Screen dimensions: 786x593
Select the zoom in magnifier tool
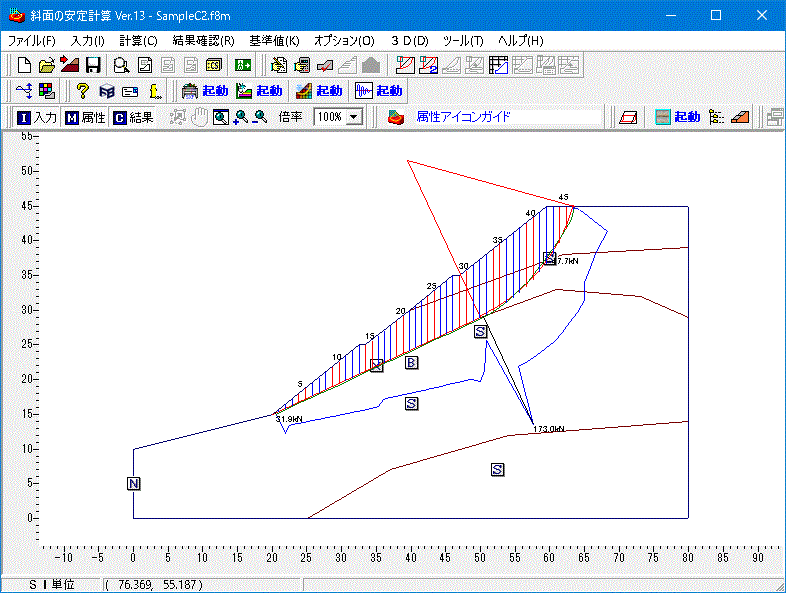pos(240,117)
